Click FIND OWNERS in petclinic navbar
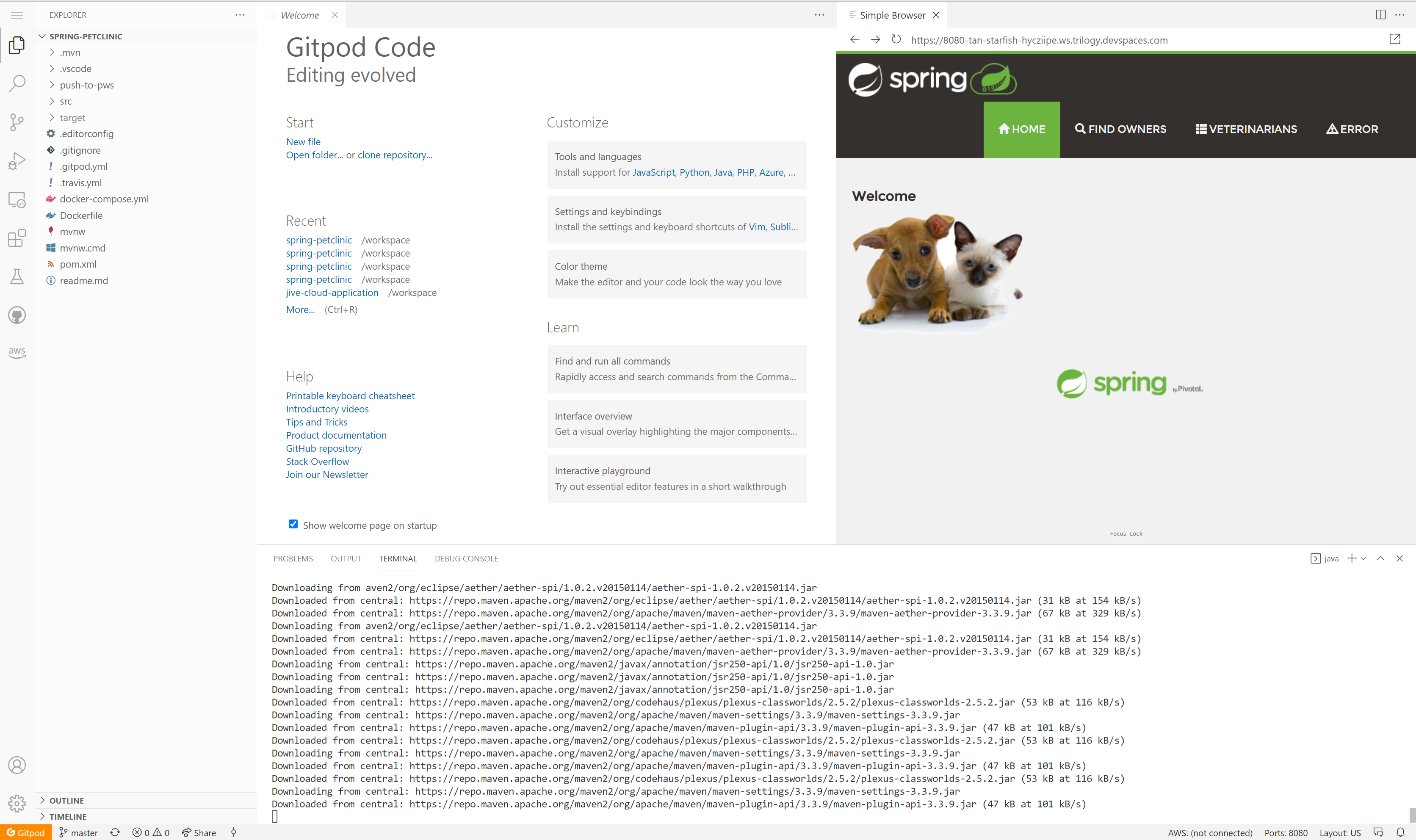Screen dimensions: 1416x840 coord(1120,129)
